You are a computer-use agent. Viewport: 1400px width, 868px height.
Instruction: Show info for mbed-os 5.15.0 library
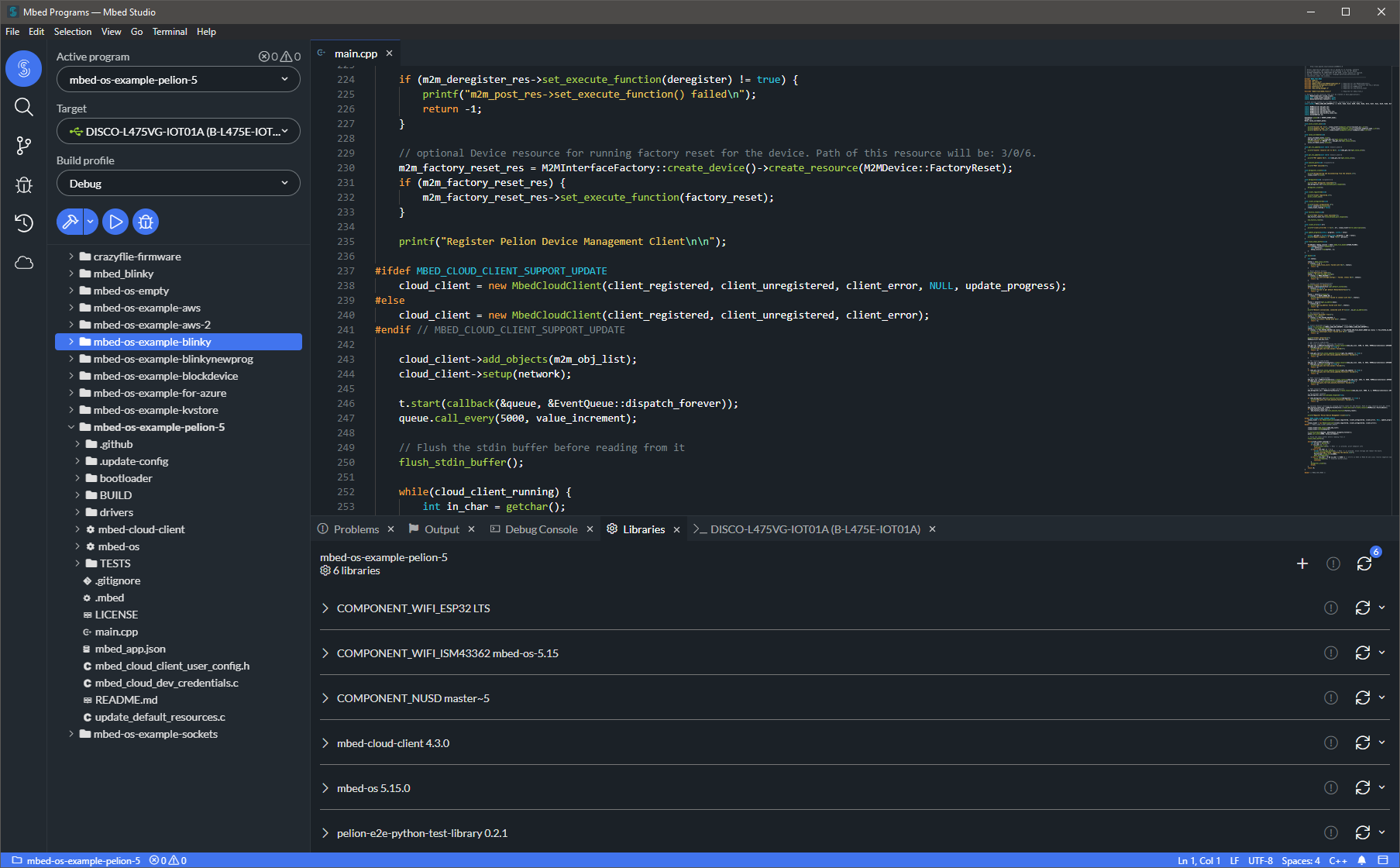click(1331, 787)
